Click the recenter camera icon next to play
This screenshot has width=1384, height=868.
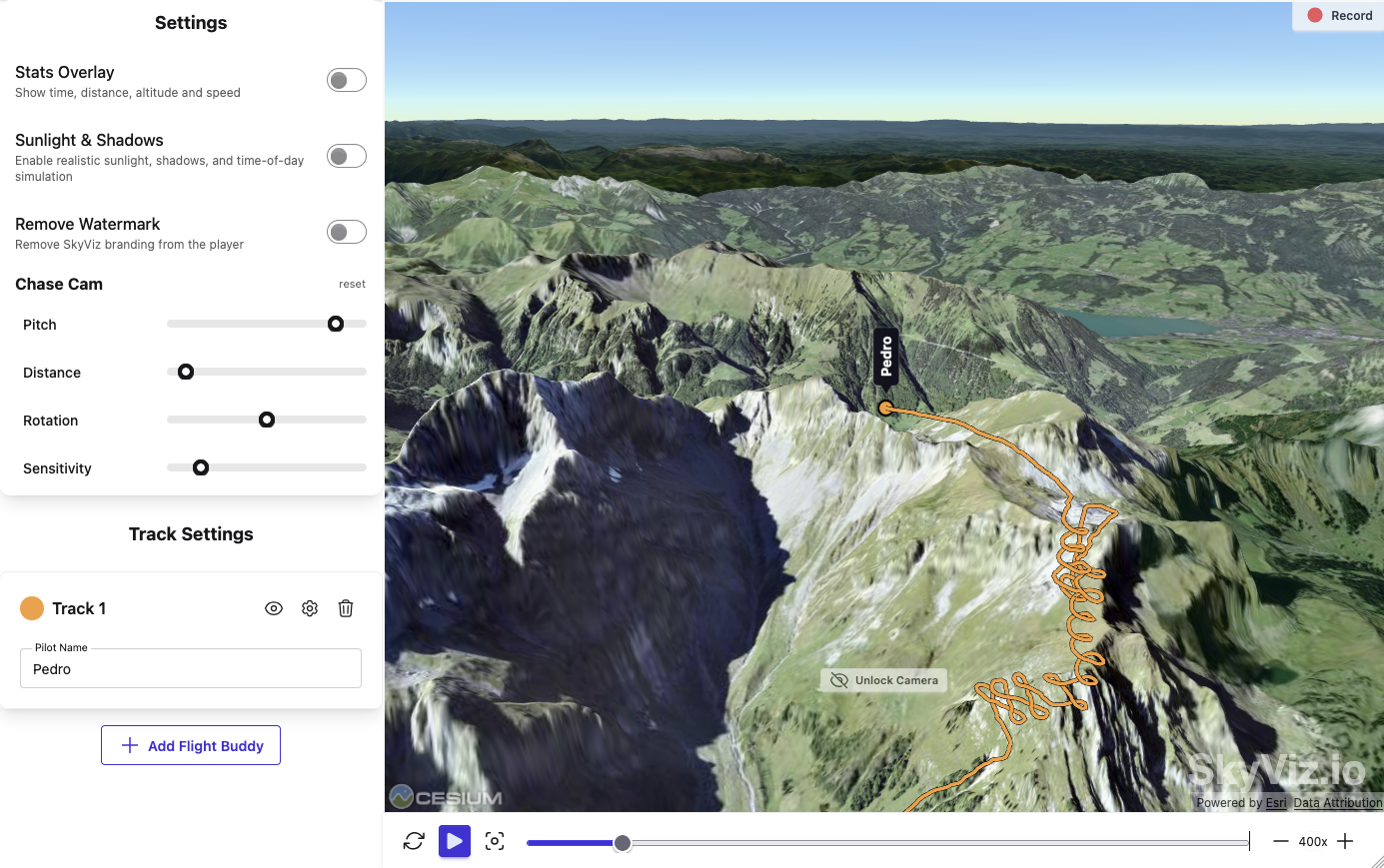494,841
